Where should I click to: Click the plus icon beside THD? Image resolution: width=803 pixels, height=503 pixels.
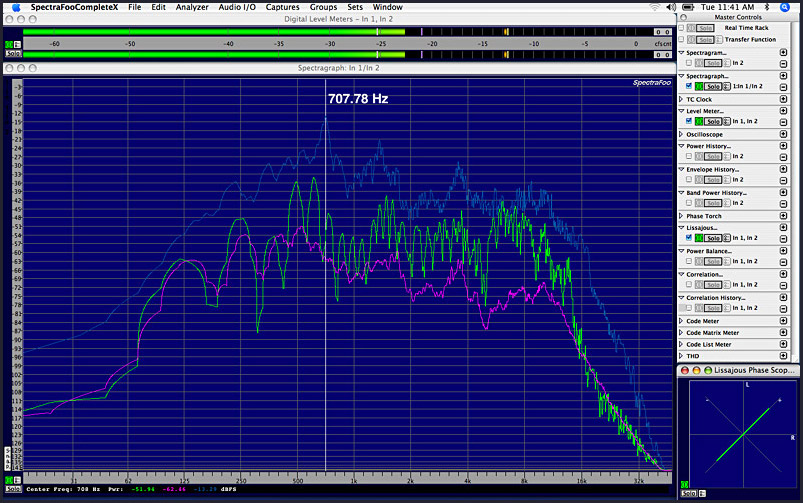[x=783, y=355]
